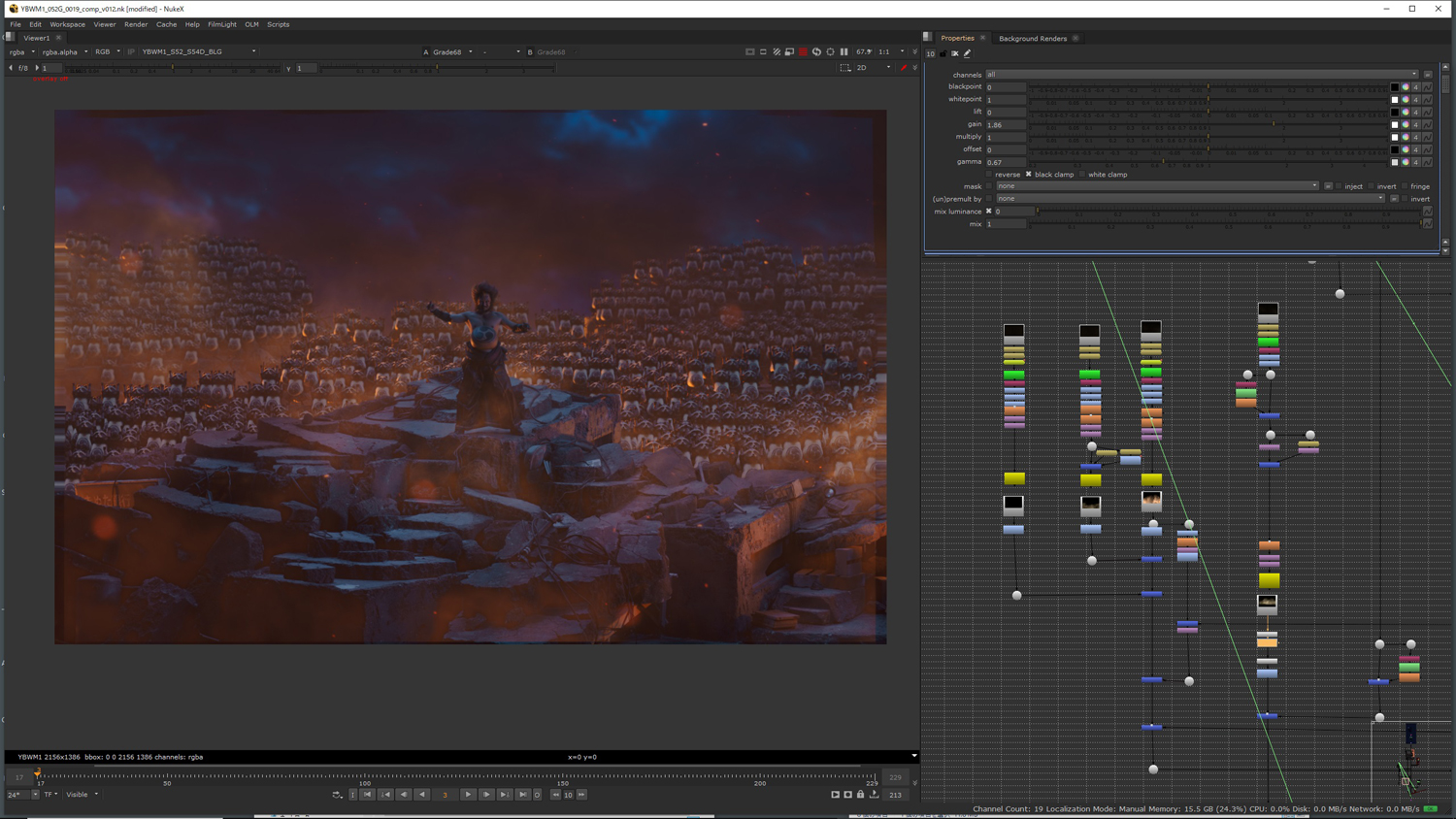Open color wheel for blackpoint
1456x819 pixels.
point(1406,87)
